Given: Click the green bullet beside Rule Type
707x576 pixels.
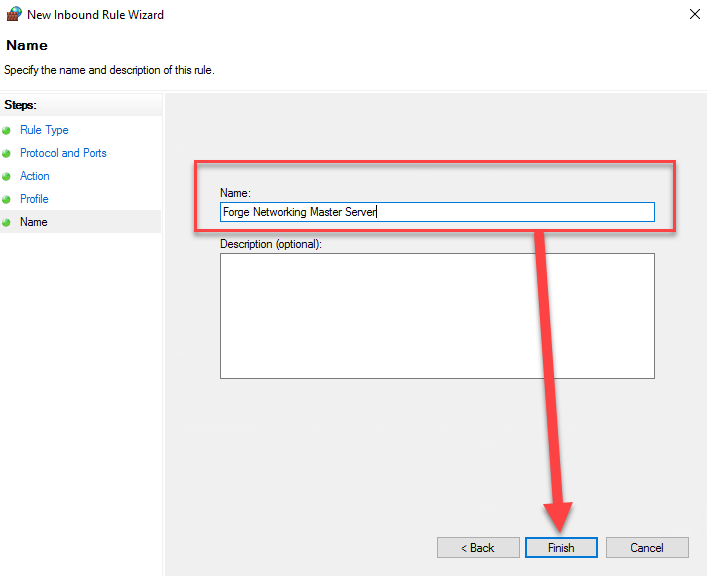Looking at the screenshot, I should pos(6,131).
